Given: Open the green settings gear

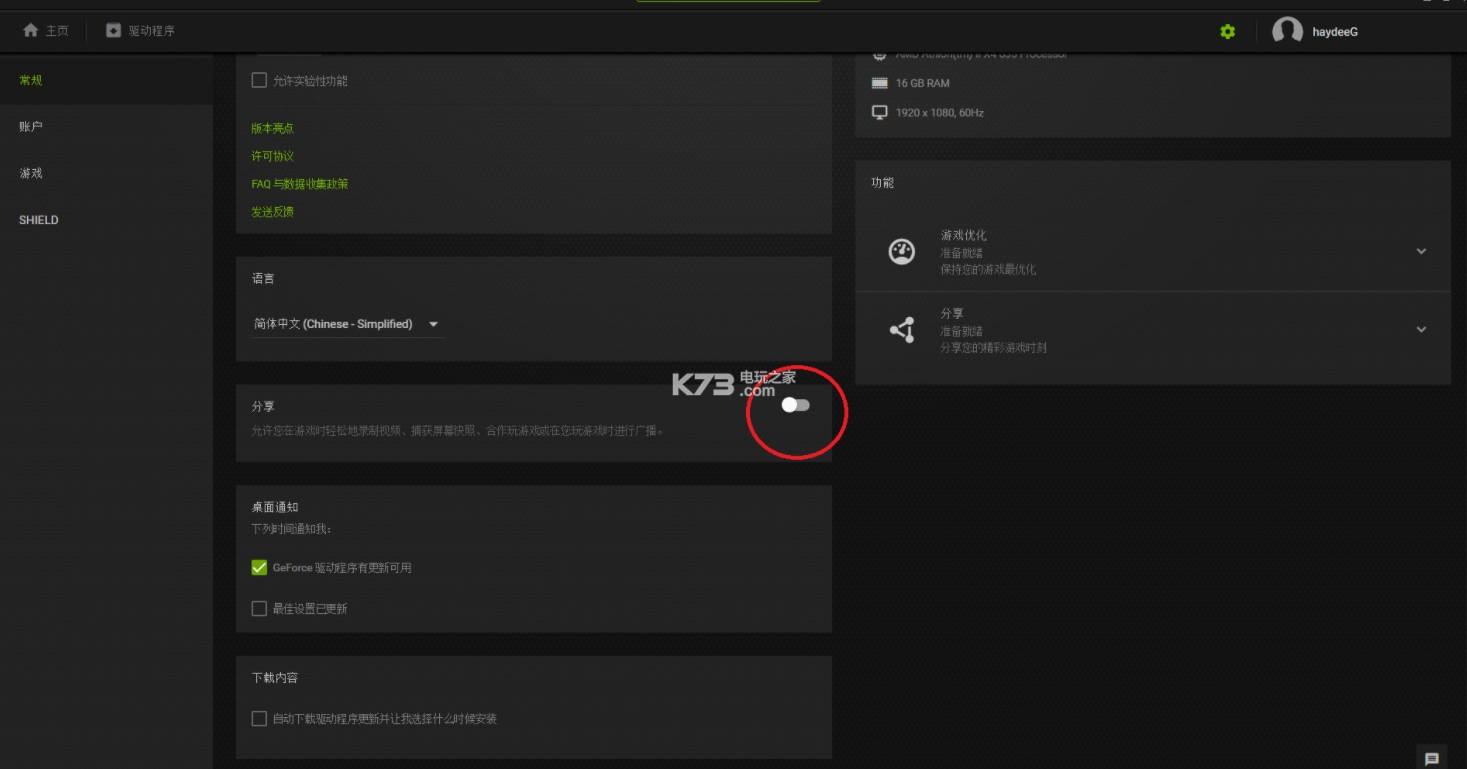Looking at the screenshot, I should pos(1227,32).
